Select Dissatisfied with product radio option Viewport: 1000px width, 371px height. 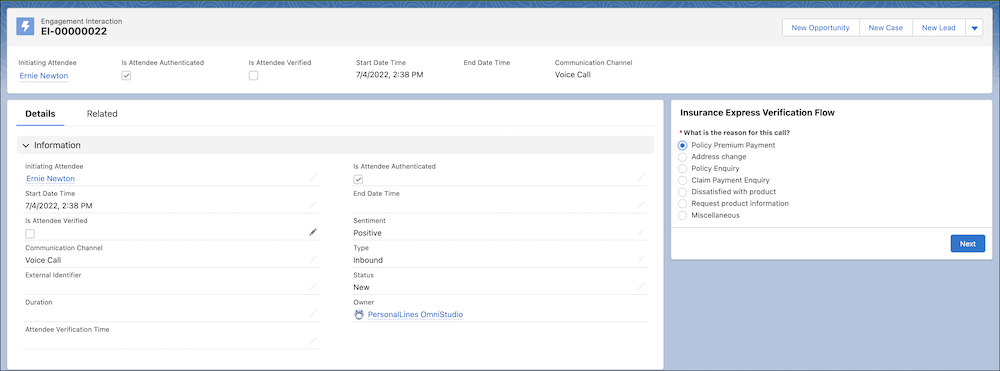pyautogui.click(x=683, y=192)
